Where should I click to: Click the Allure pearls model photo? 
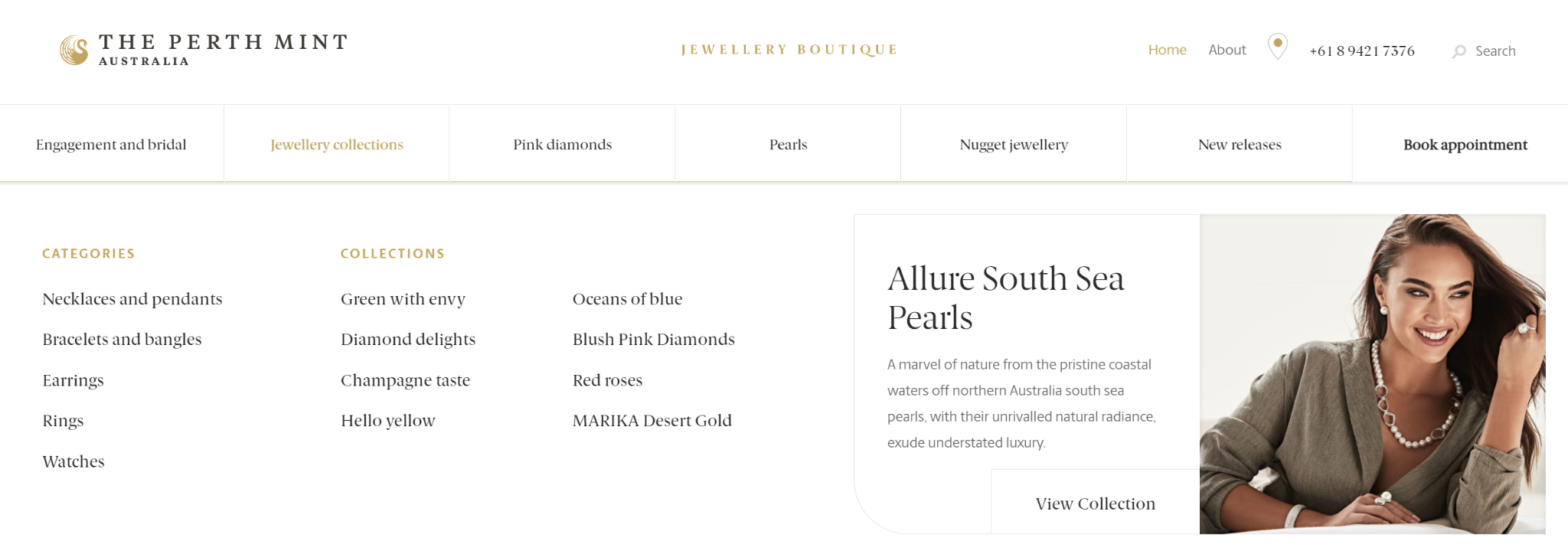(x=1372, y=373)
